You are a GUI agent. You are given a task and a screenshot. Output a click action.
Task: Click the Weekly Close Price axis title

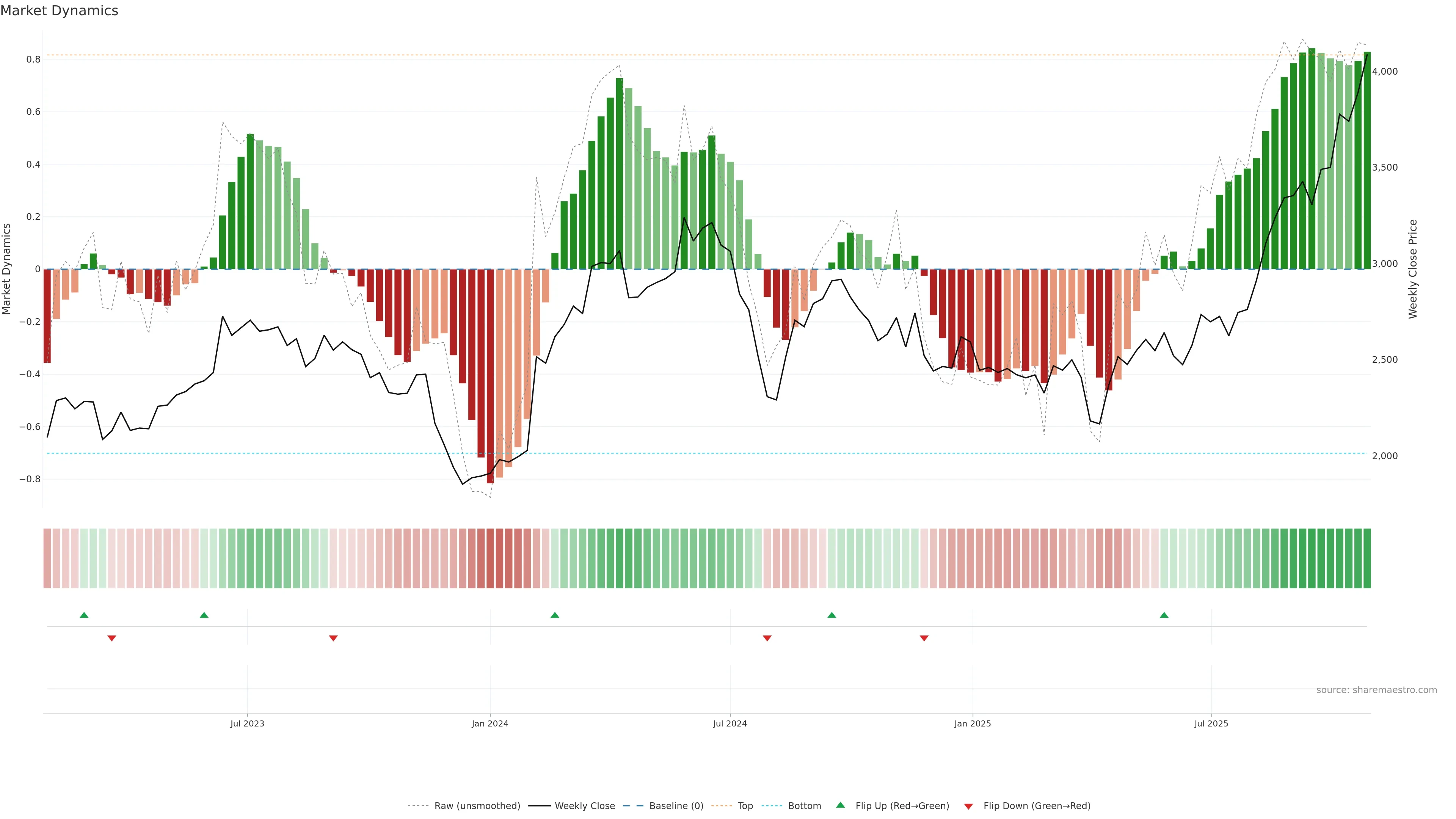pos(1413,269)
